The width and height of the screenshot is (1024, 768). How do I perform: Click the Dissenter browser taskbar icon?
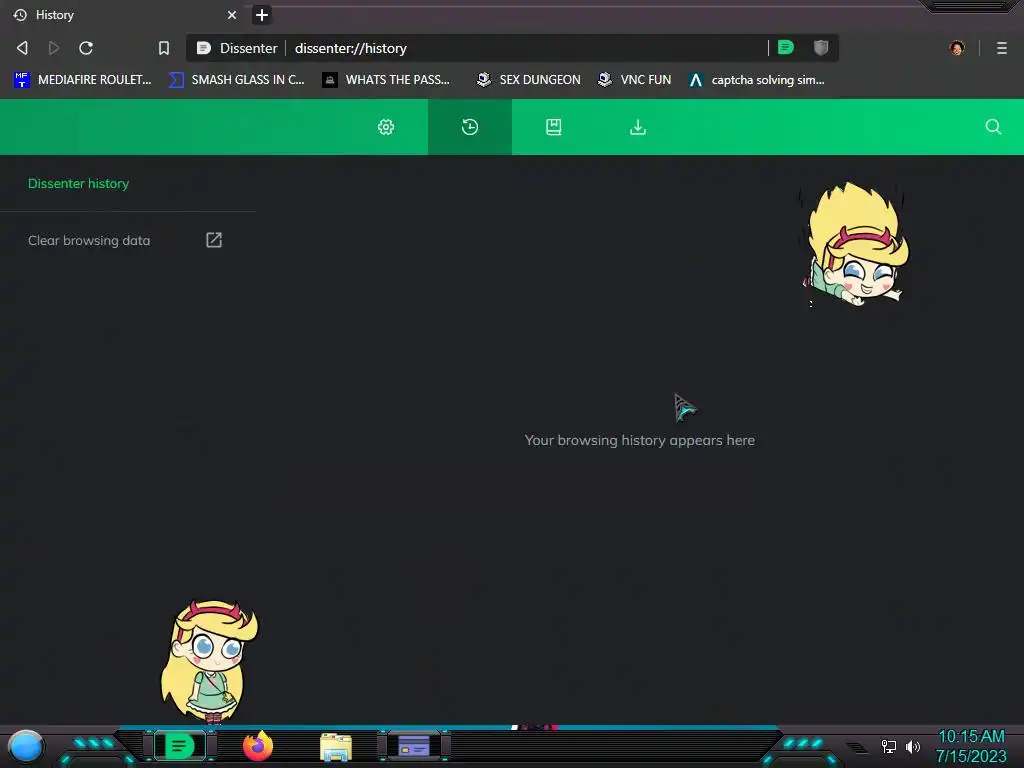(x=180, y=746)
